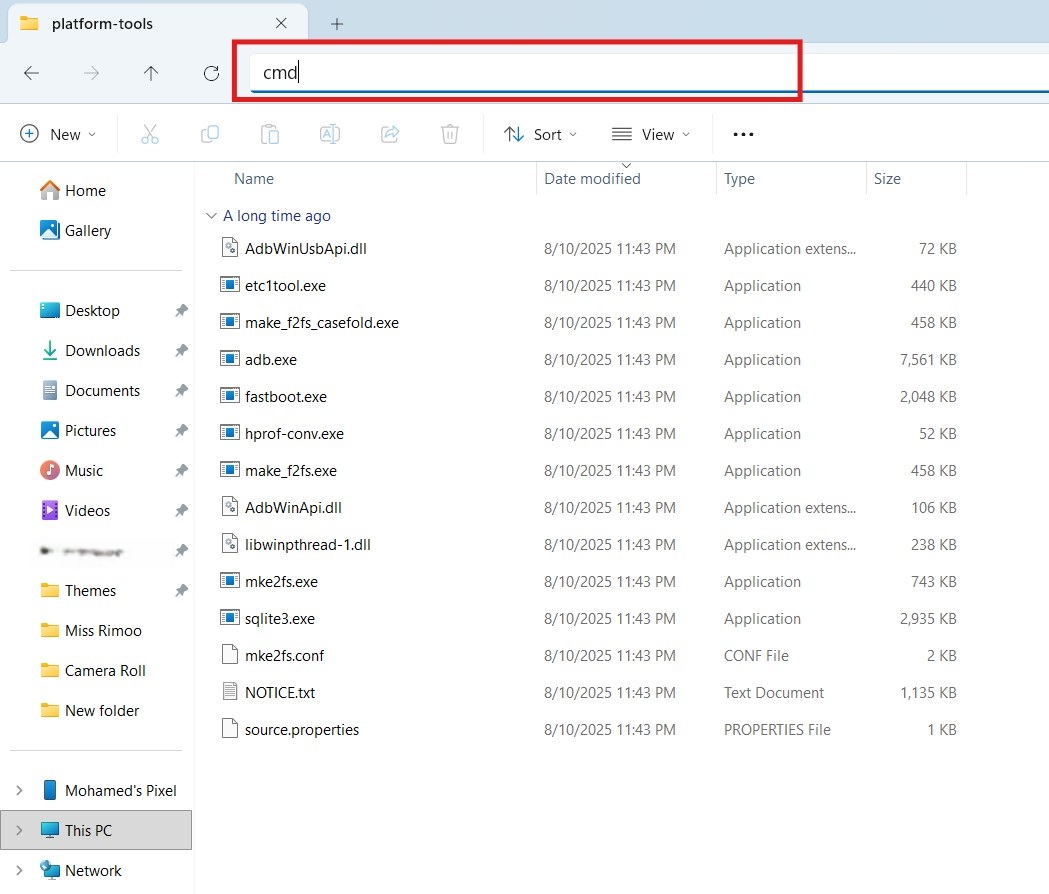Image resolution: width=1049 pixels, height=894 pixels.
Task: Open the See more three-dots menu
Action: click(743, 134)
